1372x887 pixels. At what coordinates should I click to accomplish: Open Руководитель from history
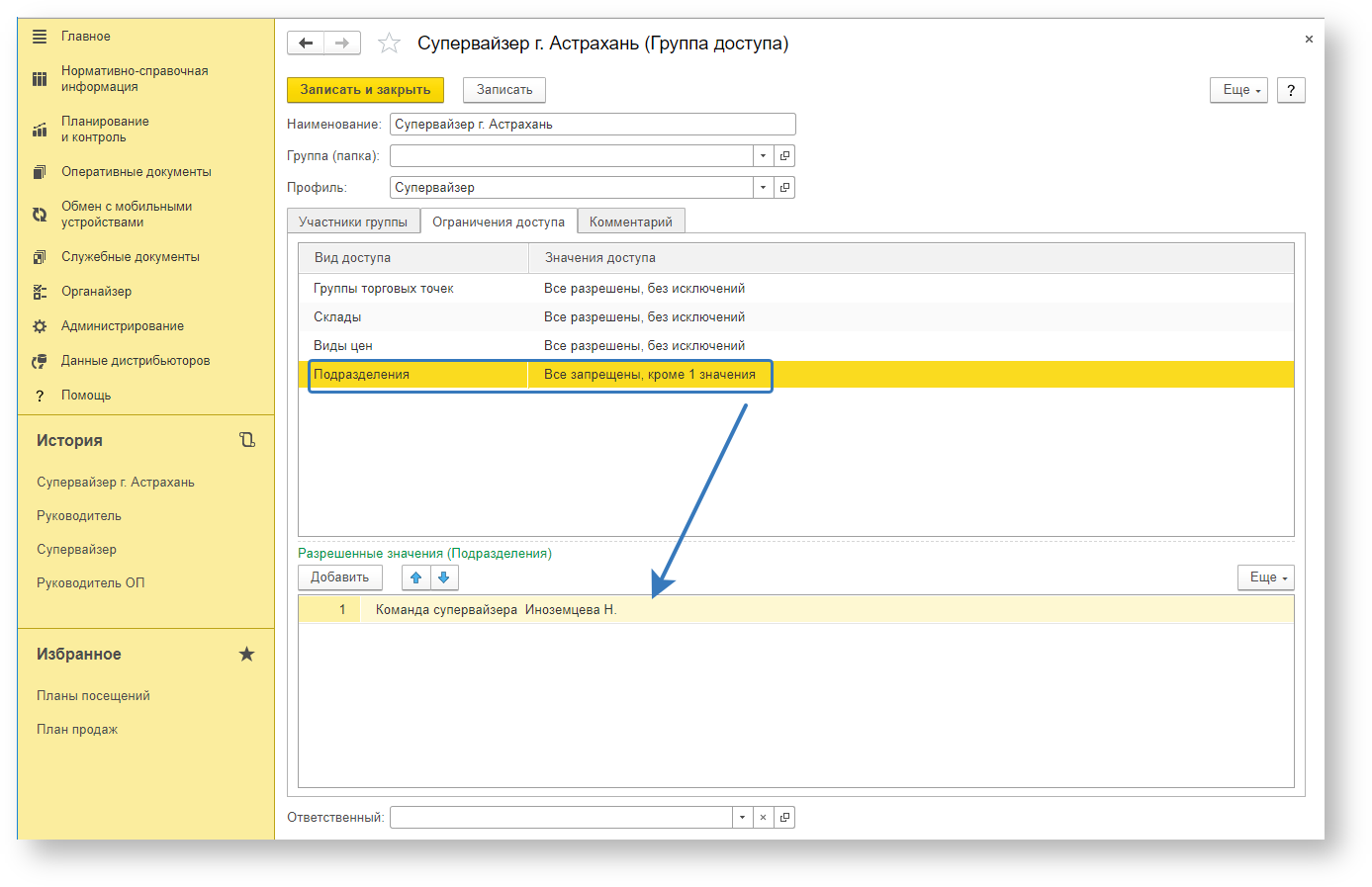[x=79, y=516]
